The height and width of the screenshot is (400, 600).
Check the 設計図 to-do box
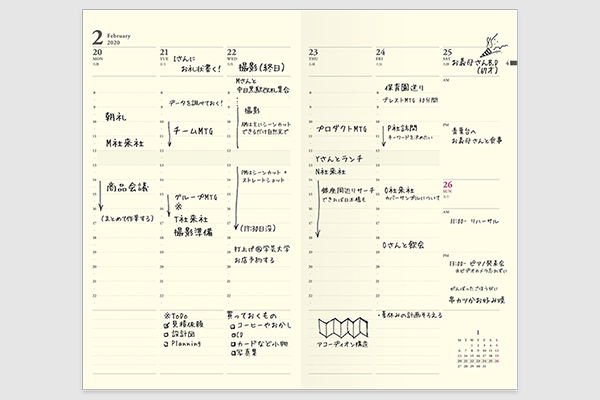pos(166,335)
